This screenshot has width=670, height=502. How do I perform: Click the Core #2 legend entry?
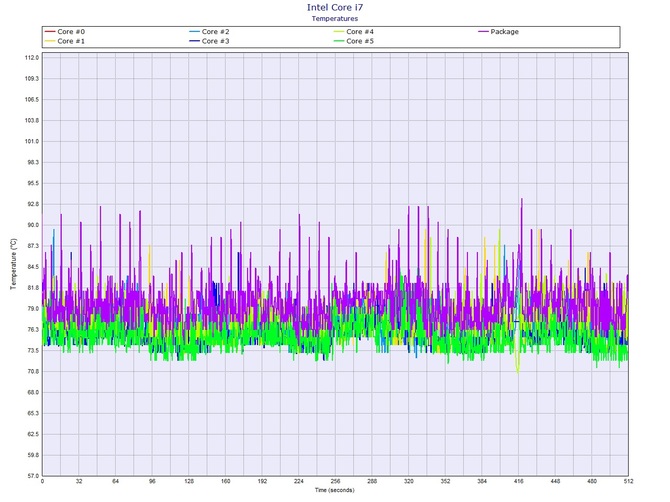click(x=209, y=32)
